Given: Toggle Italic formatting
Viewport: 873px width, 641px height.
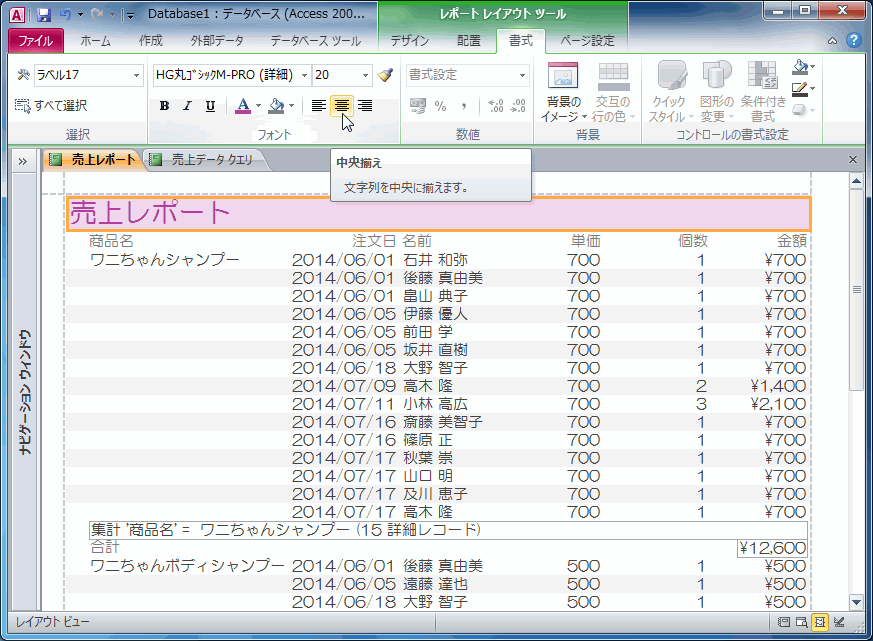Looking at the screenshot, I should pyautogui.click(x=187, y=106).
